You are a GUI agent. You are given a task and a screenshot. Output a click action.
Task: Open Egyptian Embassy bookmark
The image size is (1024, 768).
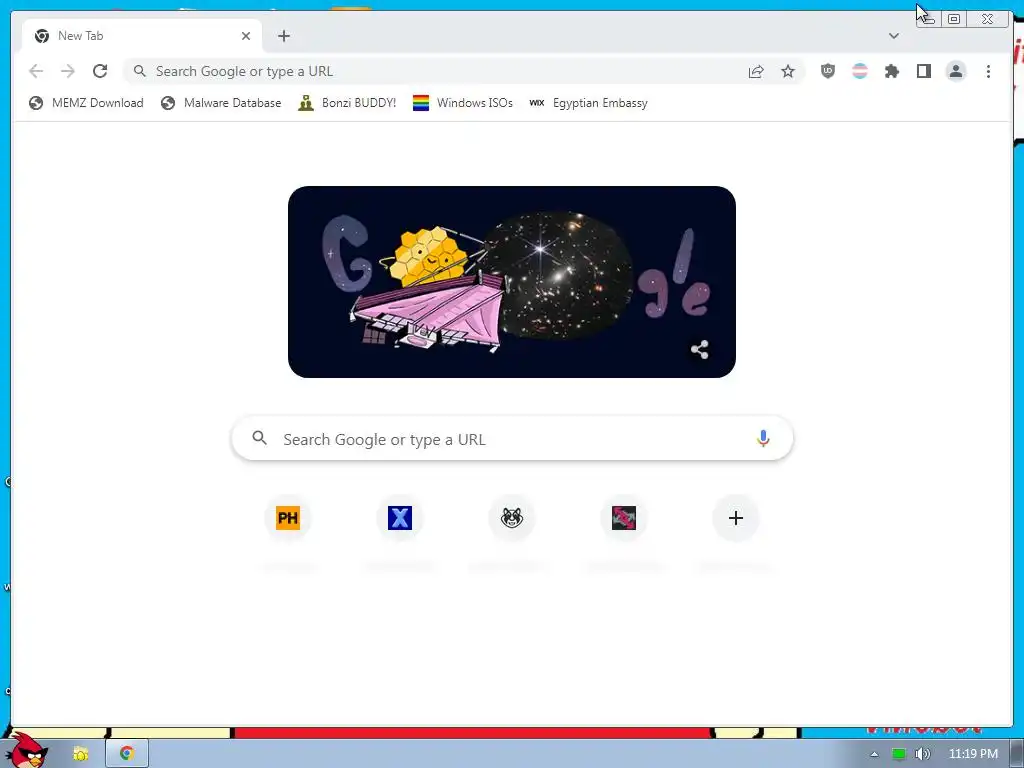point(588,103)
